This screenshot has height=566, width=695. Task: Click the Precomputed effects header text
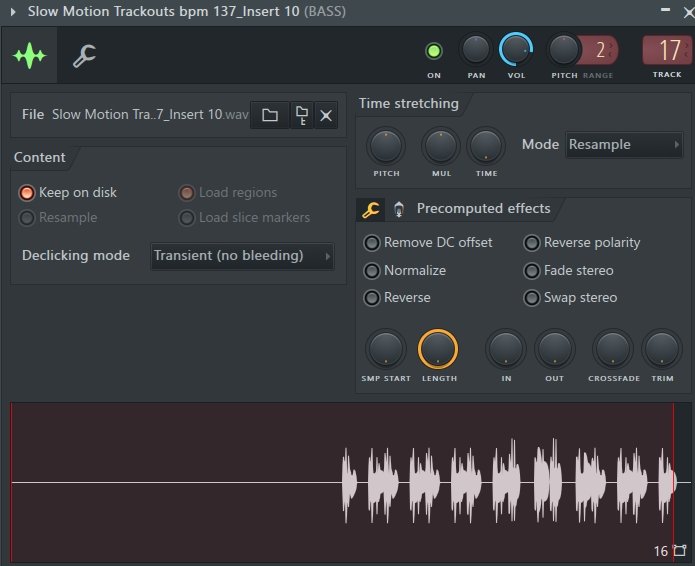(x=484, y=208)
